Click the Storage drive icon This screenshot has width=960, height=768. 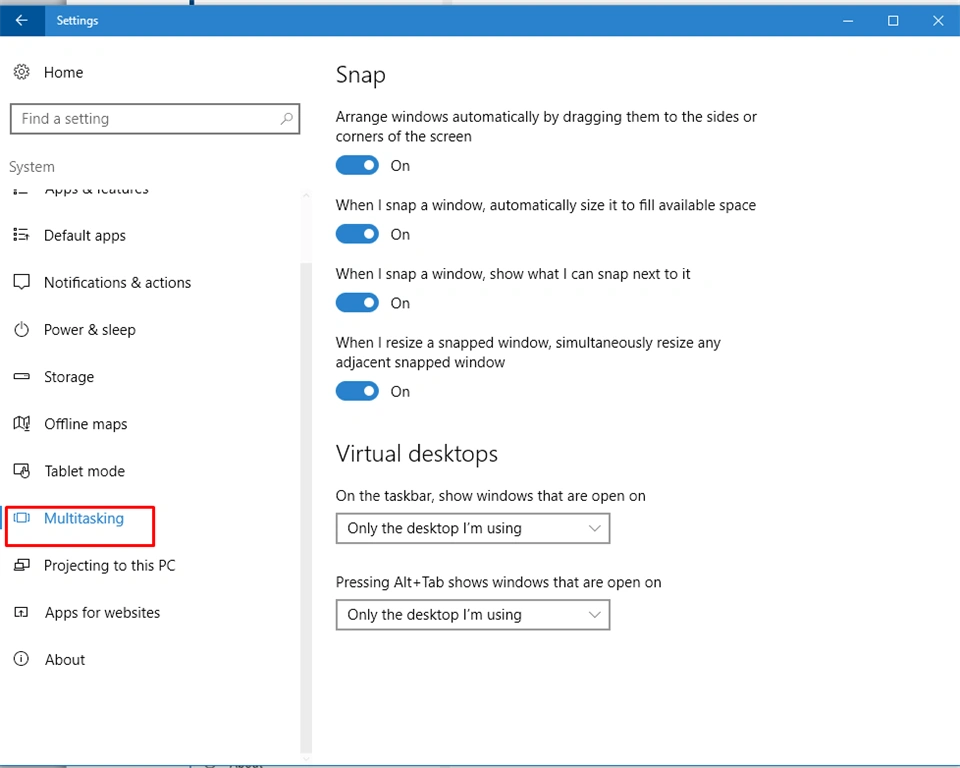click(21, 377)
